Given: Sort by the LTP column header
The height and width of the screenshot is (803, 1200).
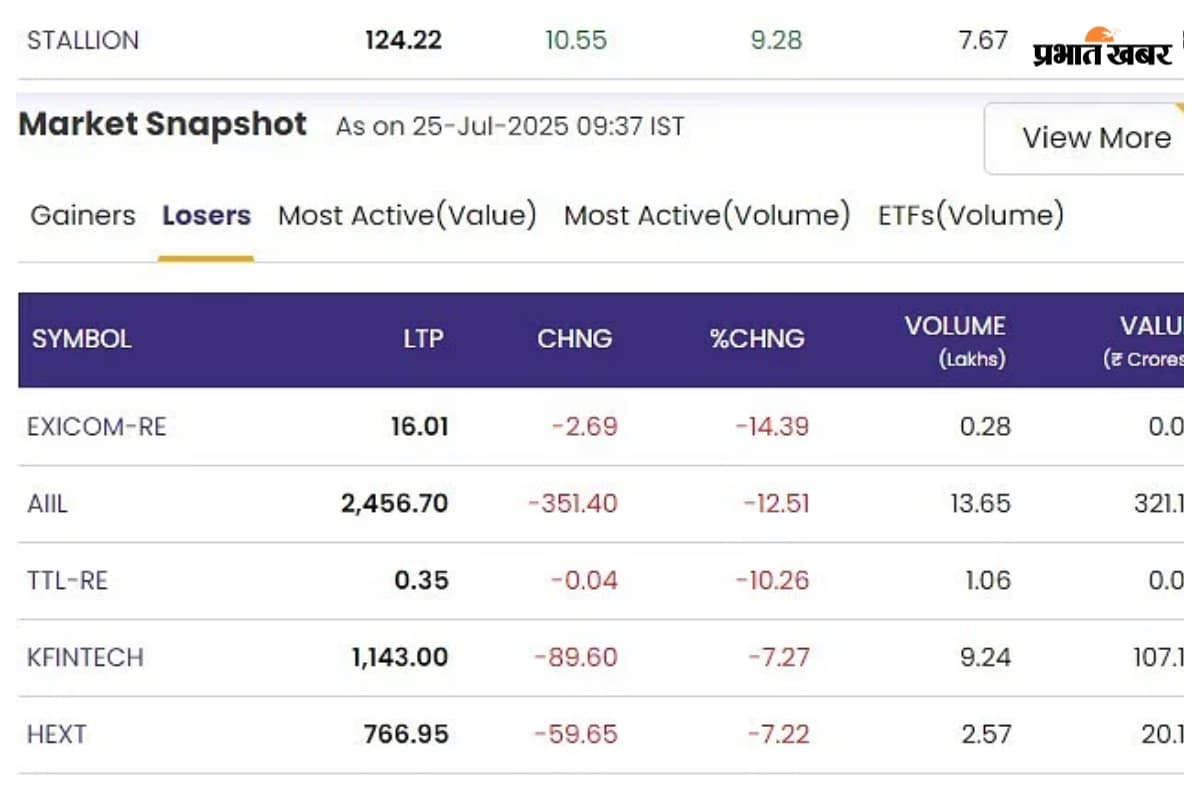Looking at the screenshot, I should click(x=423, y=339).
